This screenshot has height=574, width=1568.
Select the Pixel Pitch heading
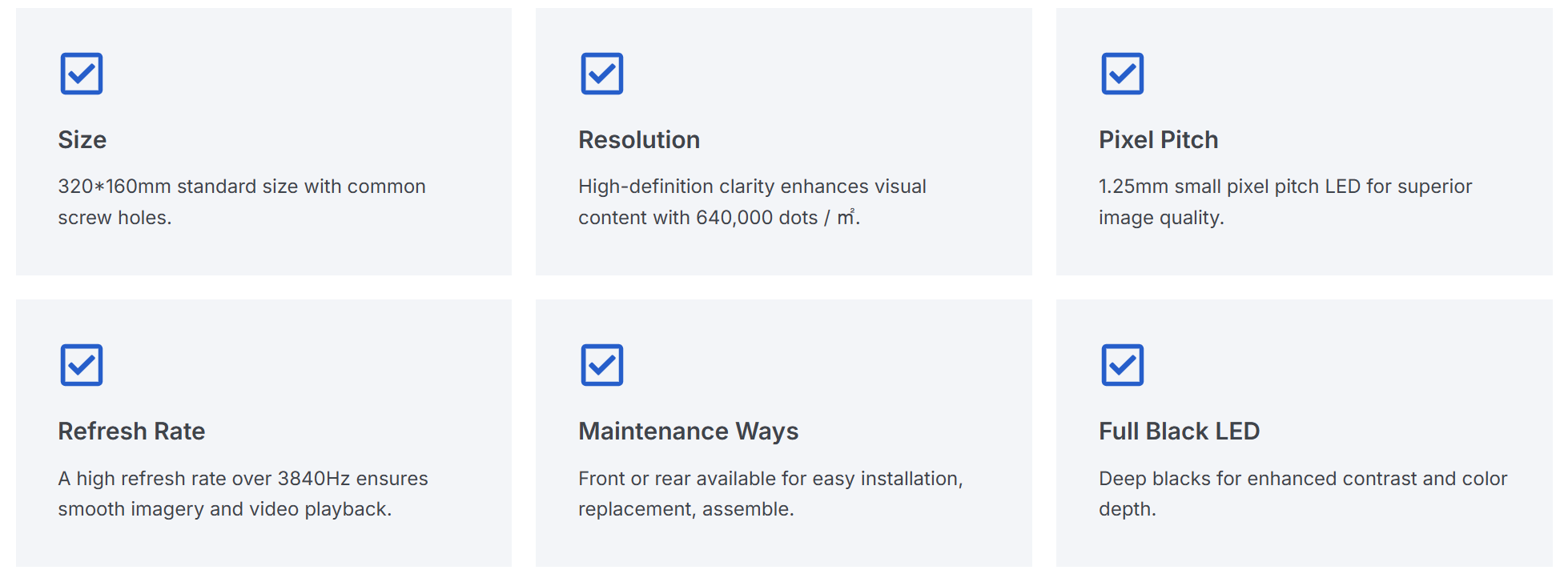pyautogui.click(x=1158, y=140)
